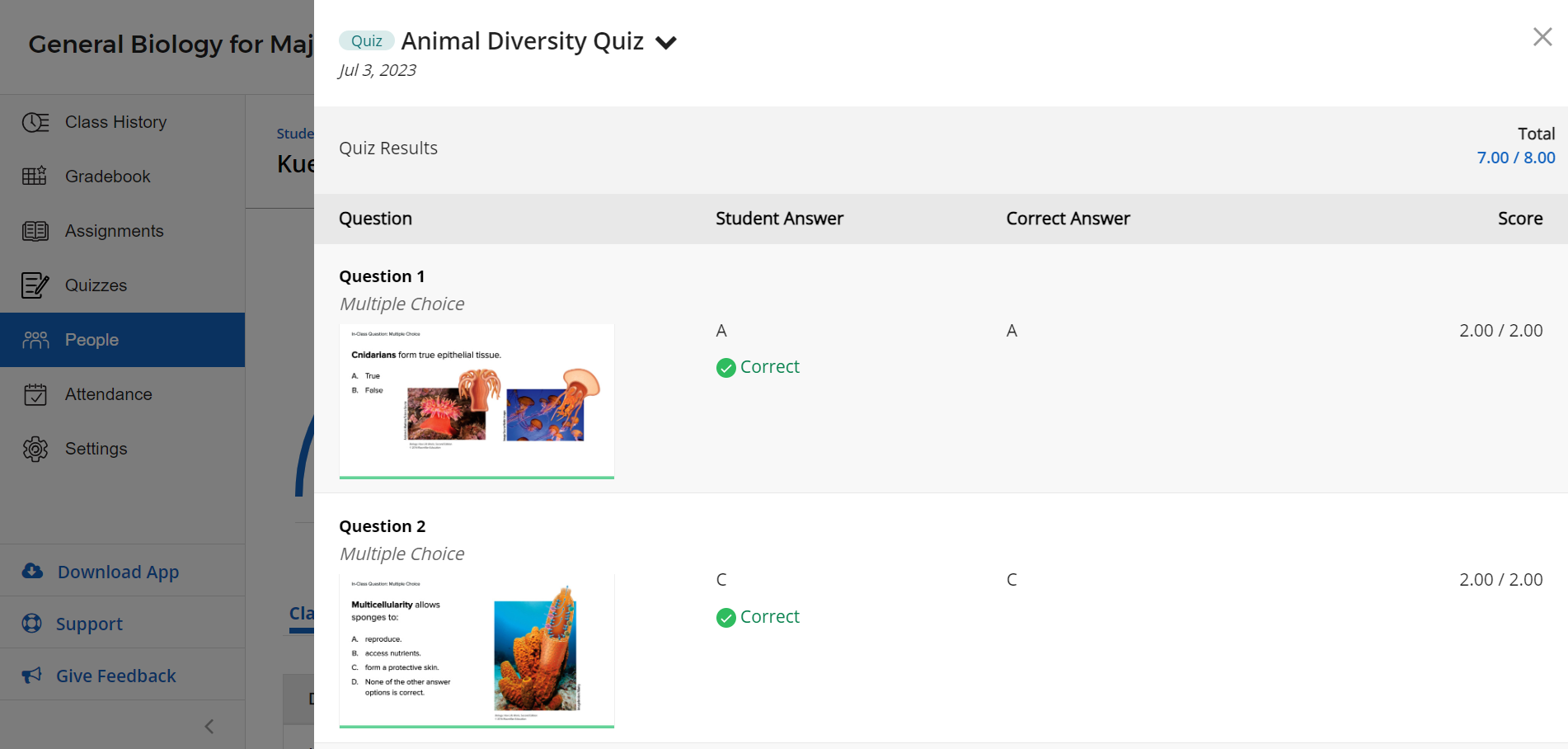
Task: Expand the Animal Diversity Quiz dropdown chevron
Action: tap(666, 43)
